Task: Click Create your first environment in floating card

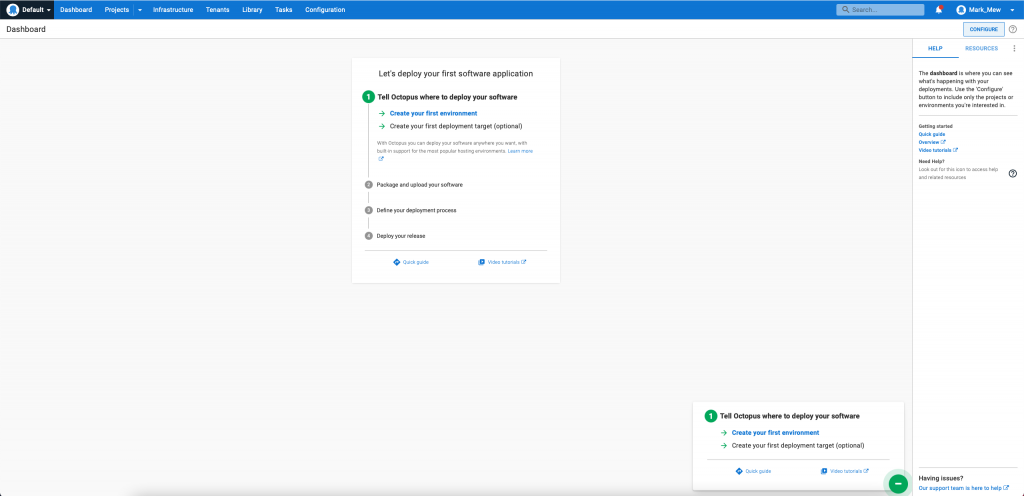Action: click(775, 433)
